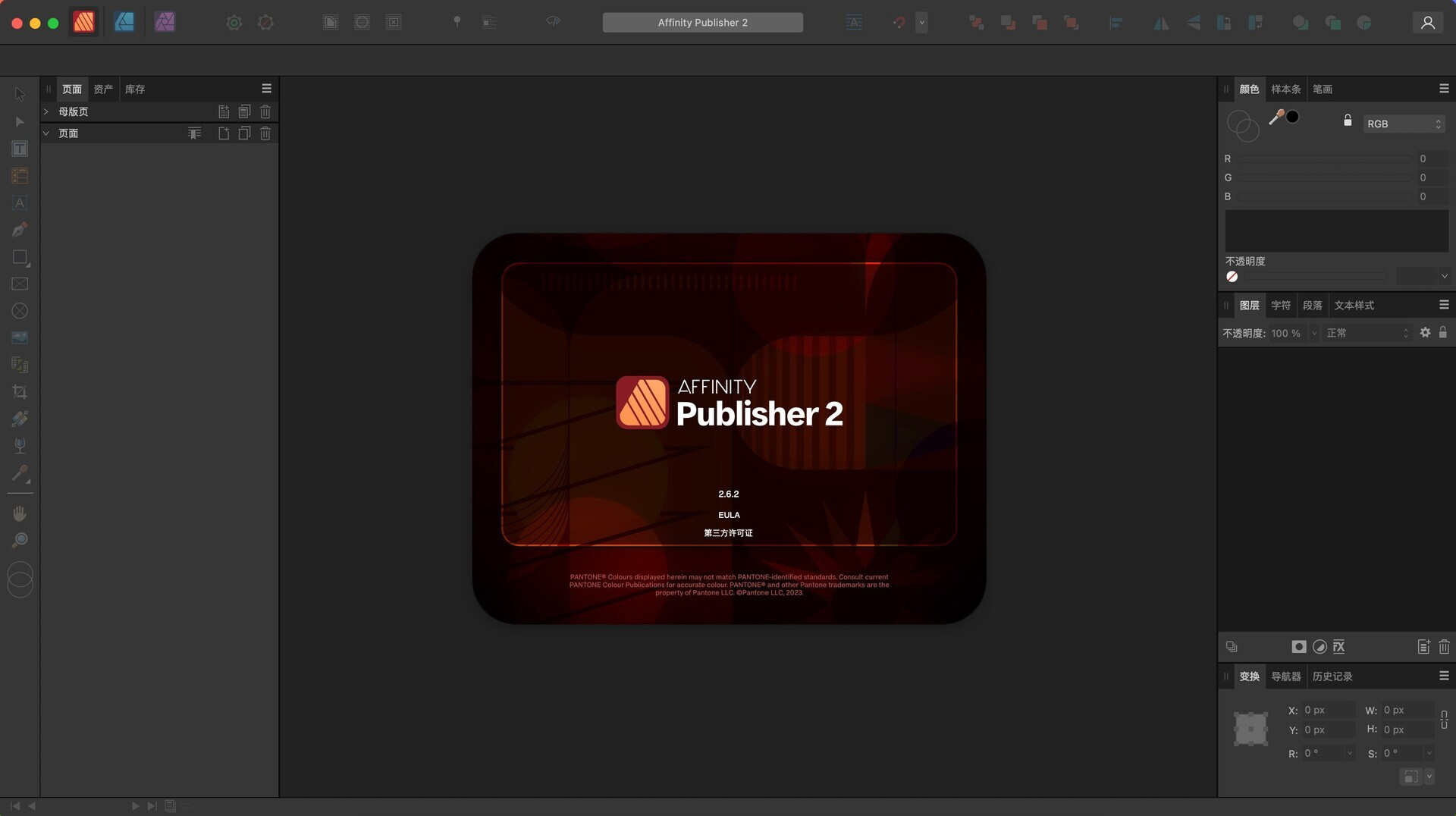The height and width of the screenshot is (816, 1456).
Task: Switch to the 段落 tab
Action: pyautogui.click(x=1313, y=306)
